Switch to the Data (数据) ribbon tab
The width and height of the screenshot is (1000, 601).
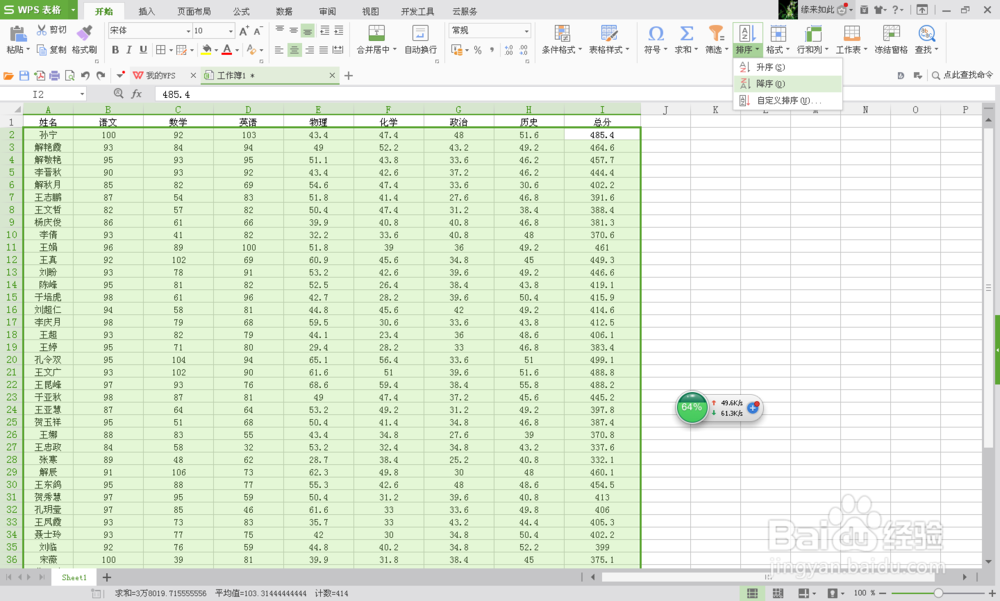284,11
